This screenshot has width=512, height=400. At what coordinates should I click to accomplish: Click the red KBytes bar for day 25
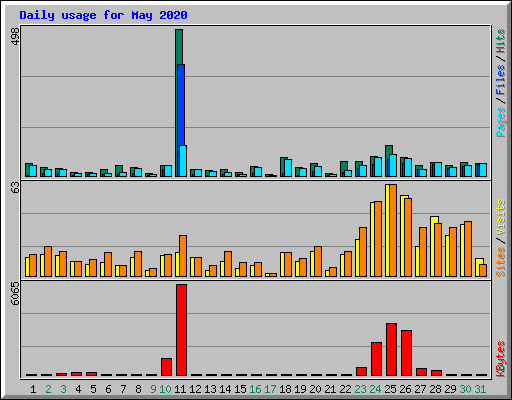(x=391, y=349)
